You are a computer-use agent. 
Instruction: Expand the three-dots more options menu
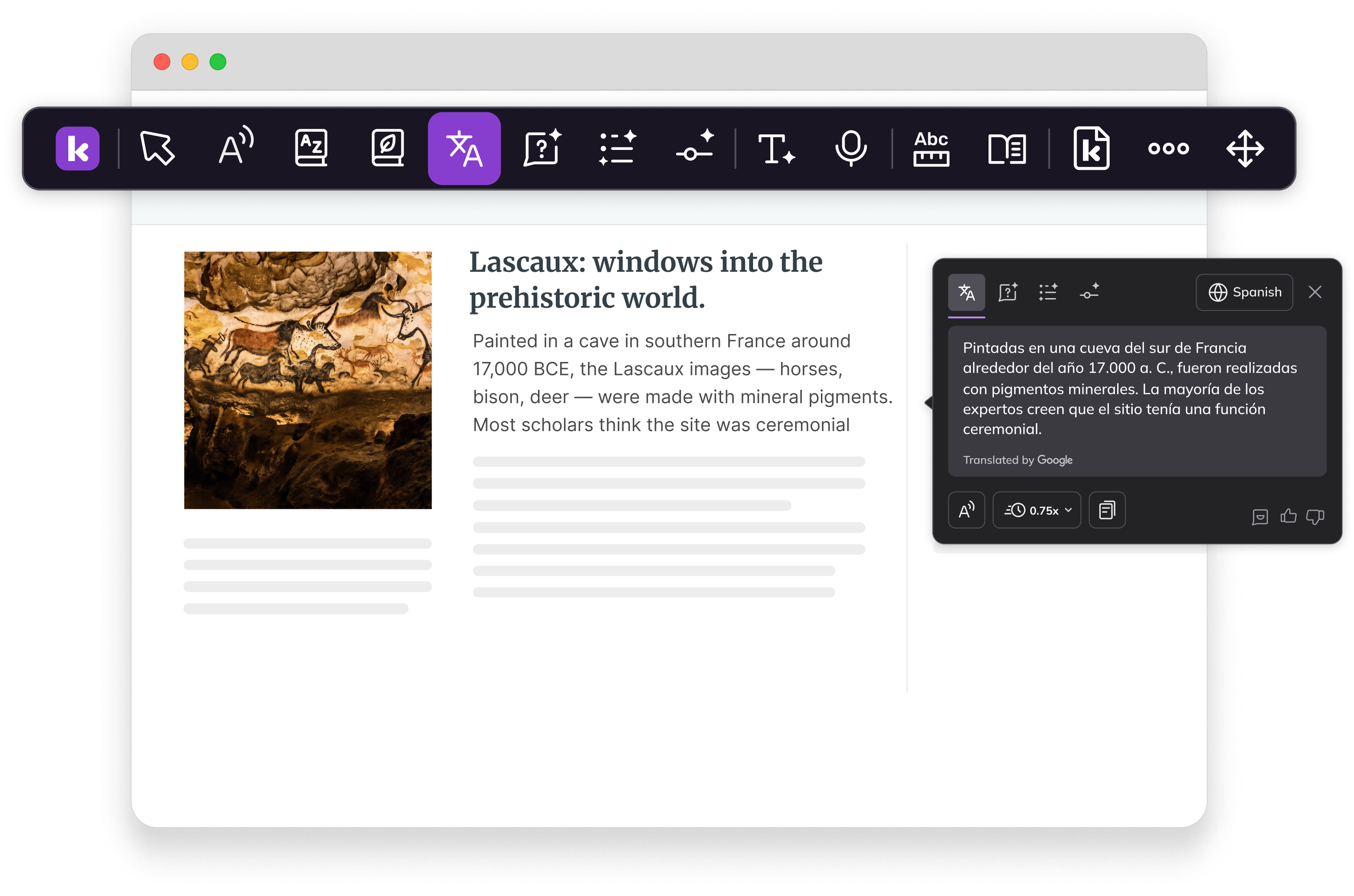[x=1168, y=149]
